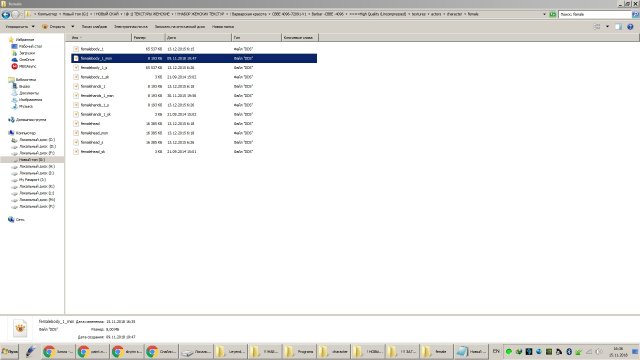Click the Bluetooth icon in system tray

pos(569,351)
